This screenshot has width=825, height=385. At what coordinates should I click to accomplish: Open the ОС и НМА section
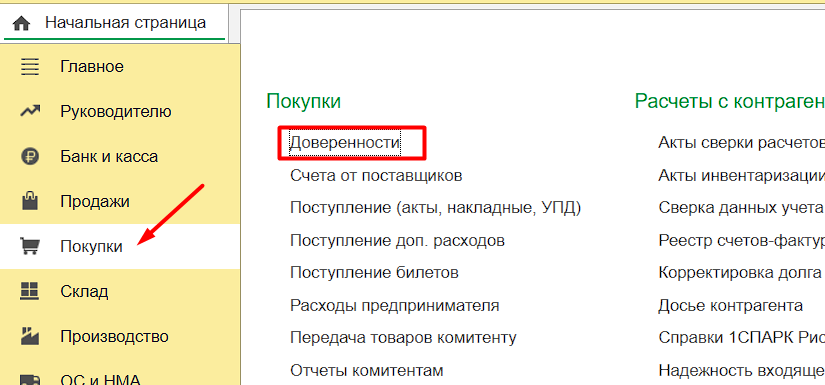pyautogui.click(x=100, y=379)
